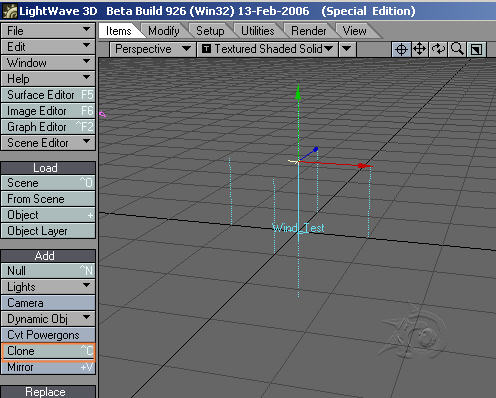The height and width of the screenshot is (398, 496).
Task: Click Load Scene button
Action: [48, 183]
